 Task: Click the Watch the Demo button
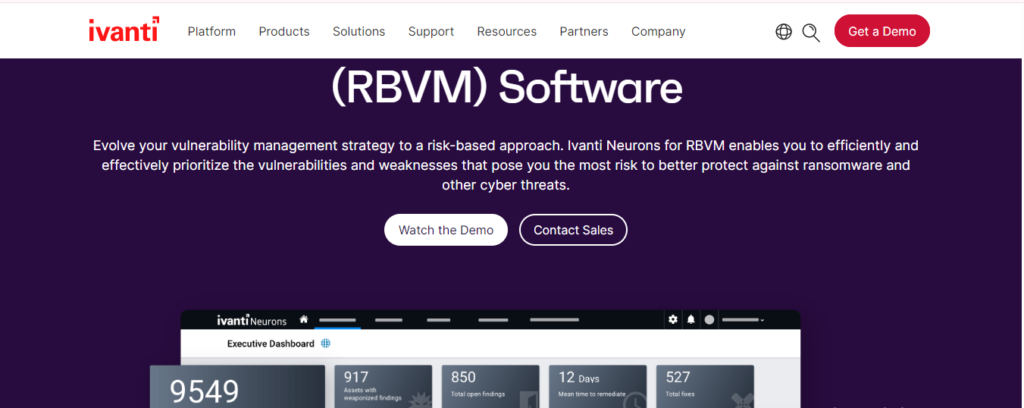[445, 230]
